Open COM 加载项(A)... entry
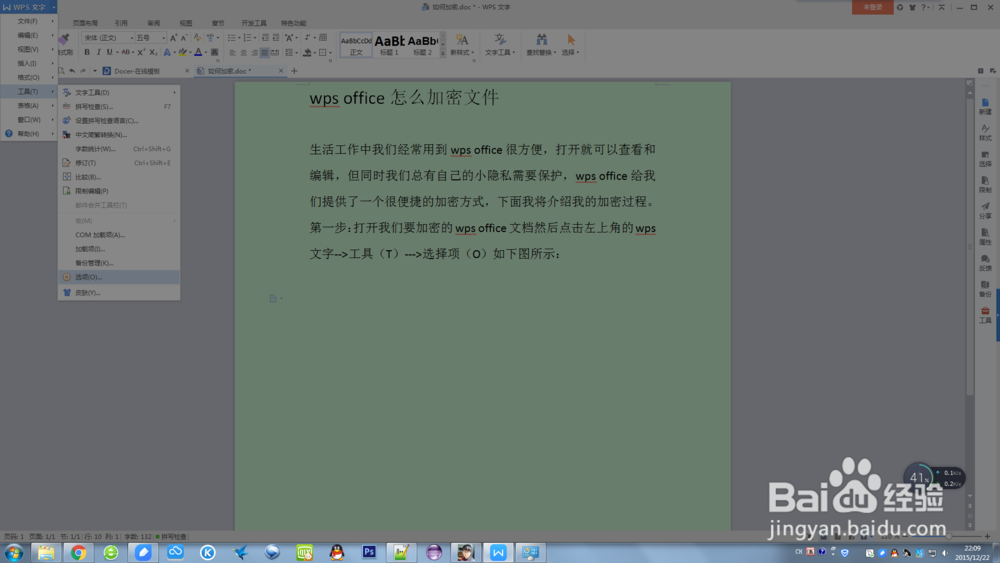This screenshot has height=563, width=1000. [x=119, y=235]
